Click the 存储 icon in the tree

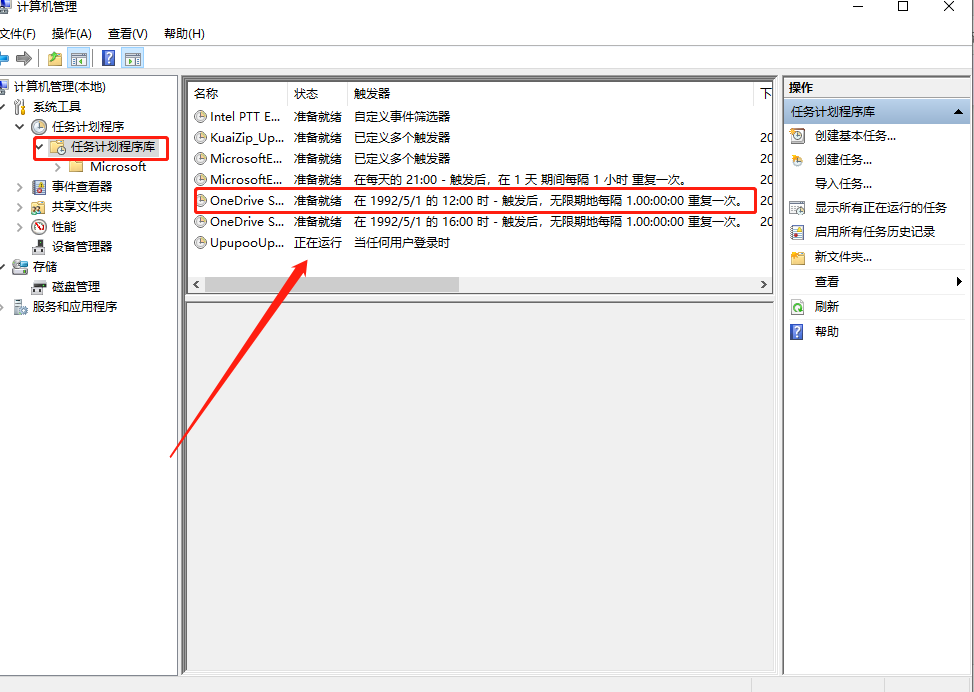pos(20,267)
